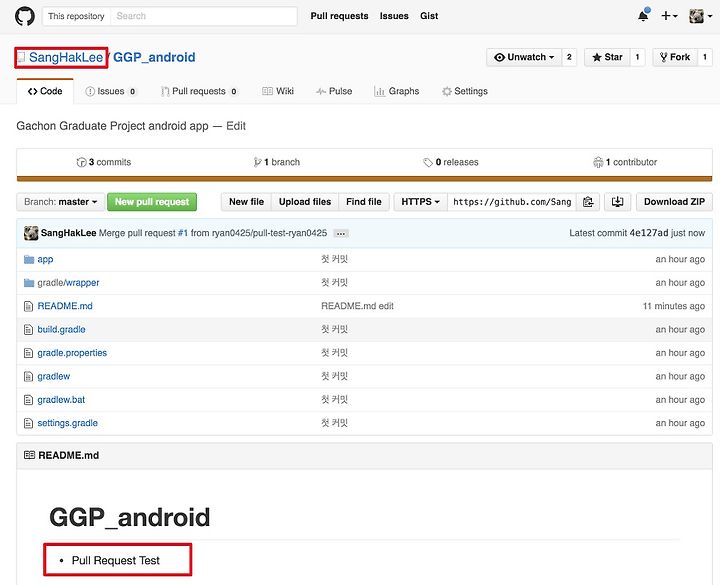This screenshot has height=585, width=720.
Task: Fork the repository
Action: click(x=675, y=57)
